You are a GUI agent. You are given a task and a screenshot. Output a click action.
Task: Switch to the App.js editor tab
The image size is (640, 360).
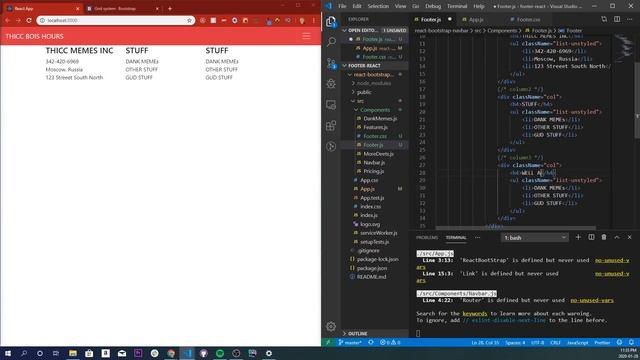(476, 19)
